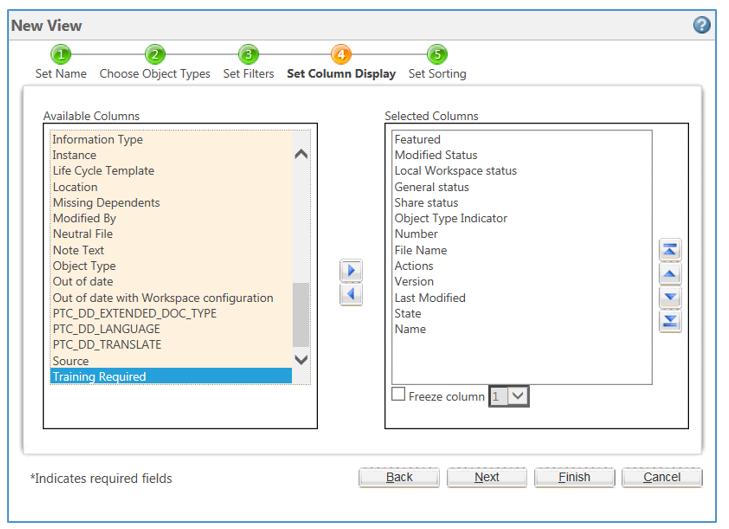Go to the Set Filters step
The image size is (729, 529).
(248, 74)
